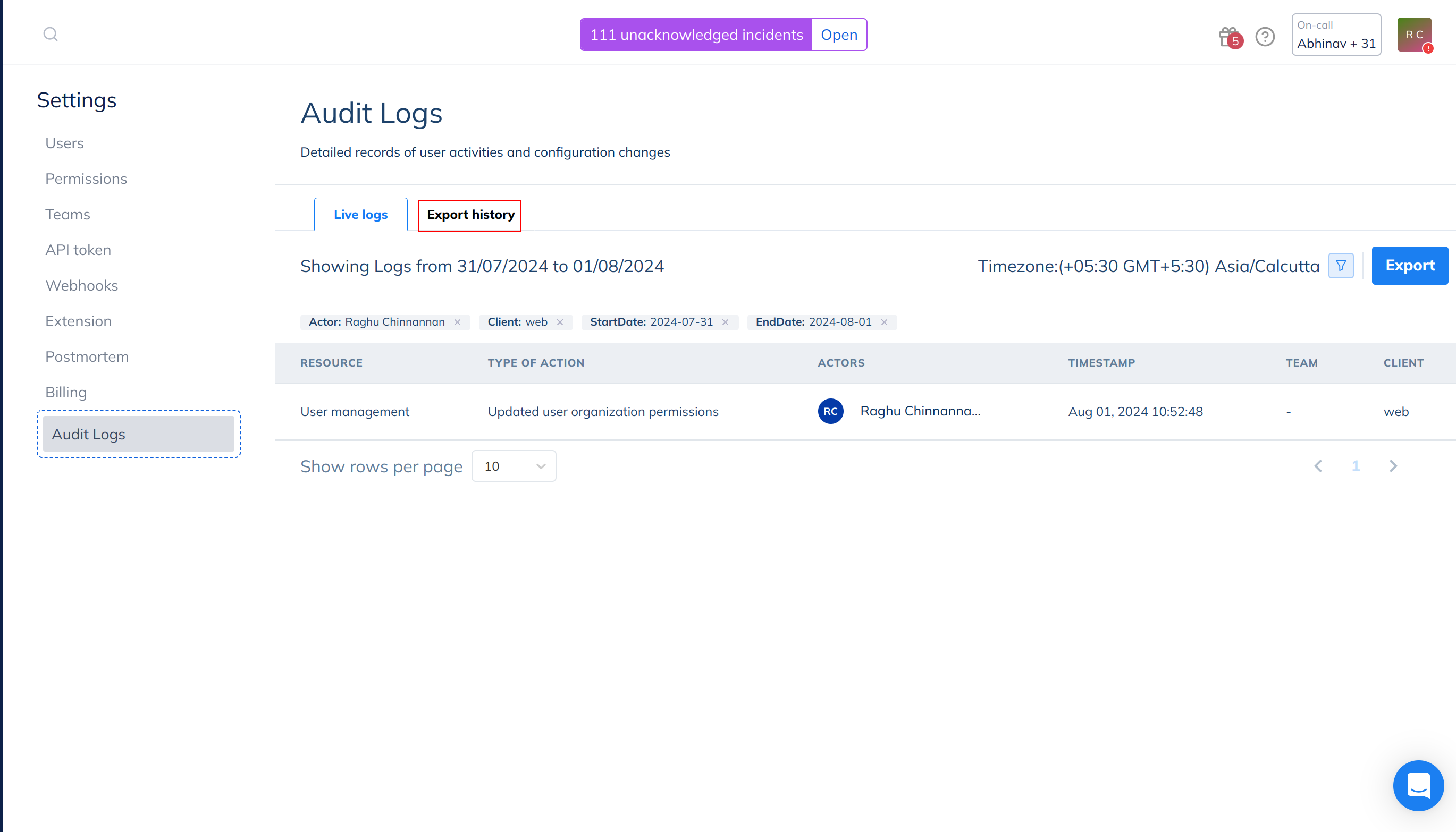Open Webhooks in settings sidebar

(82, 286)
